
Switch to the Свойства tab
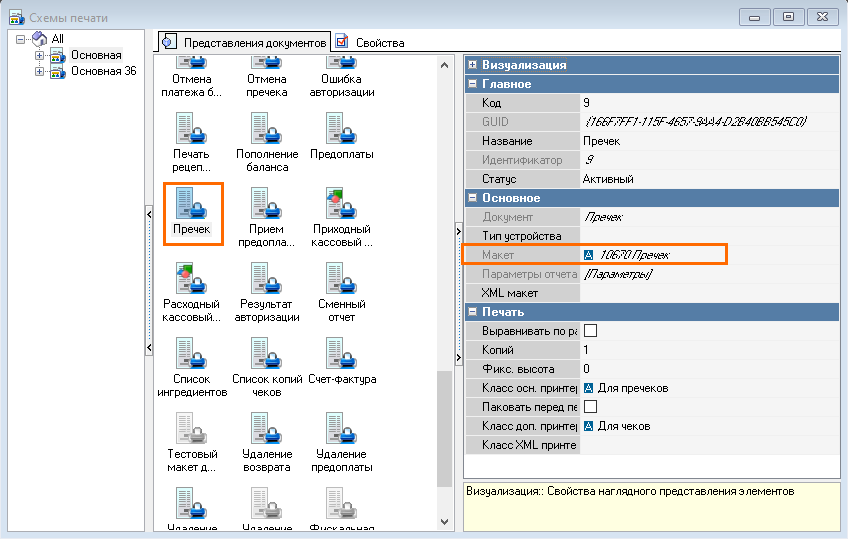tap(379, 43)
